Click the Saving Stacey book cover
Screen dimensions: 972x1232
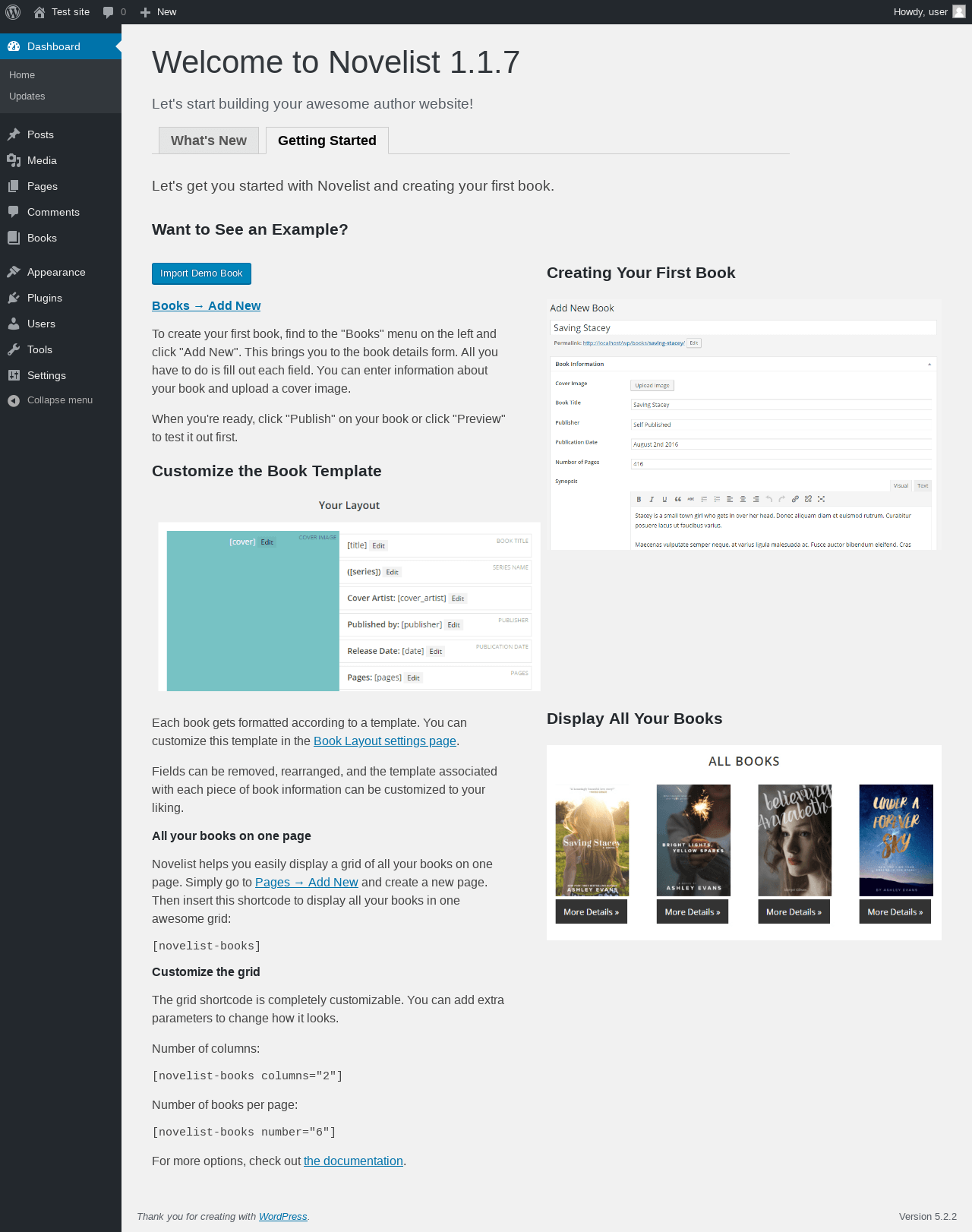pos(592,840)
